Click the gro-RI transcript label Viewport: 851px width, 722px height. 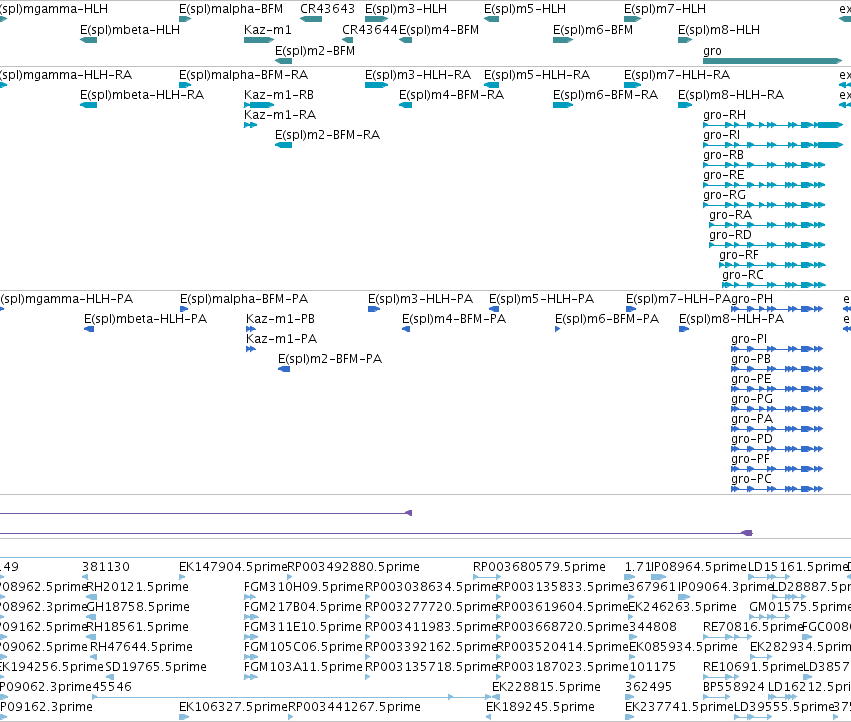click(721, 135)
